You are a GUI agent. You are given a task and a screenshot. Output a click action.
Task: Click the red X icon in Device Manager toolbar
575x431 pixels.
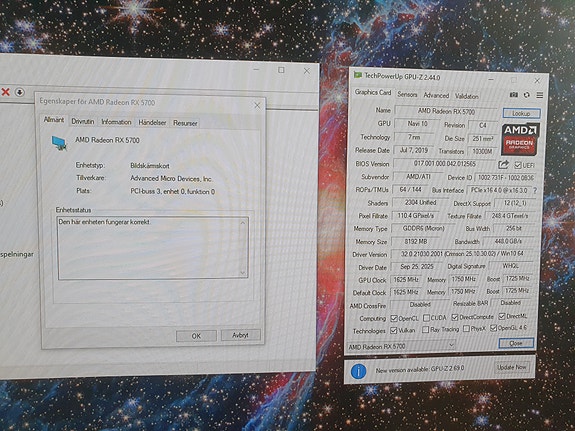pos(6,92)
